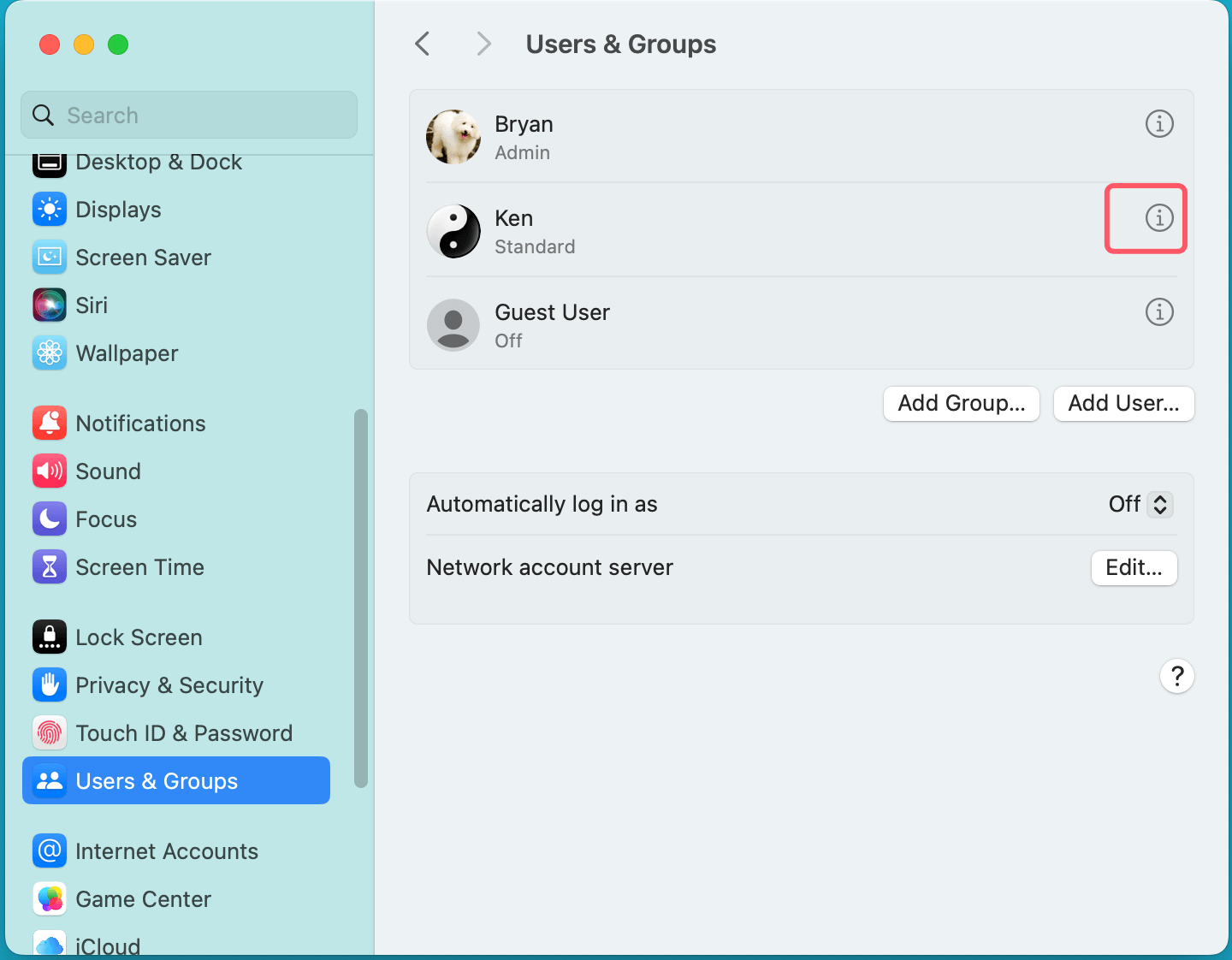Click the Wallpaper flower icon
Screen dimensions: 1232x960
coord(49,353)
